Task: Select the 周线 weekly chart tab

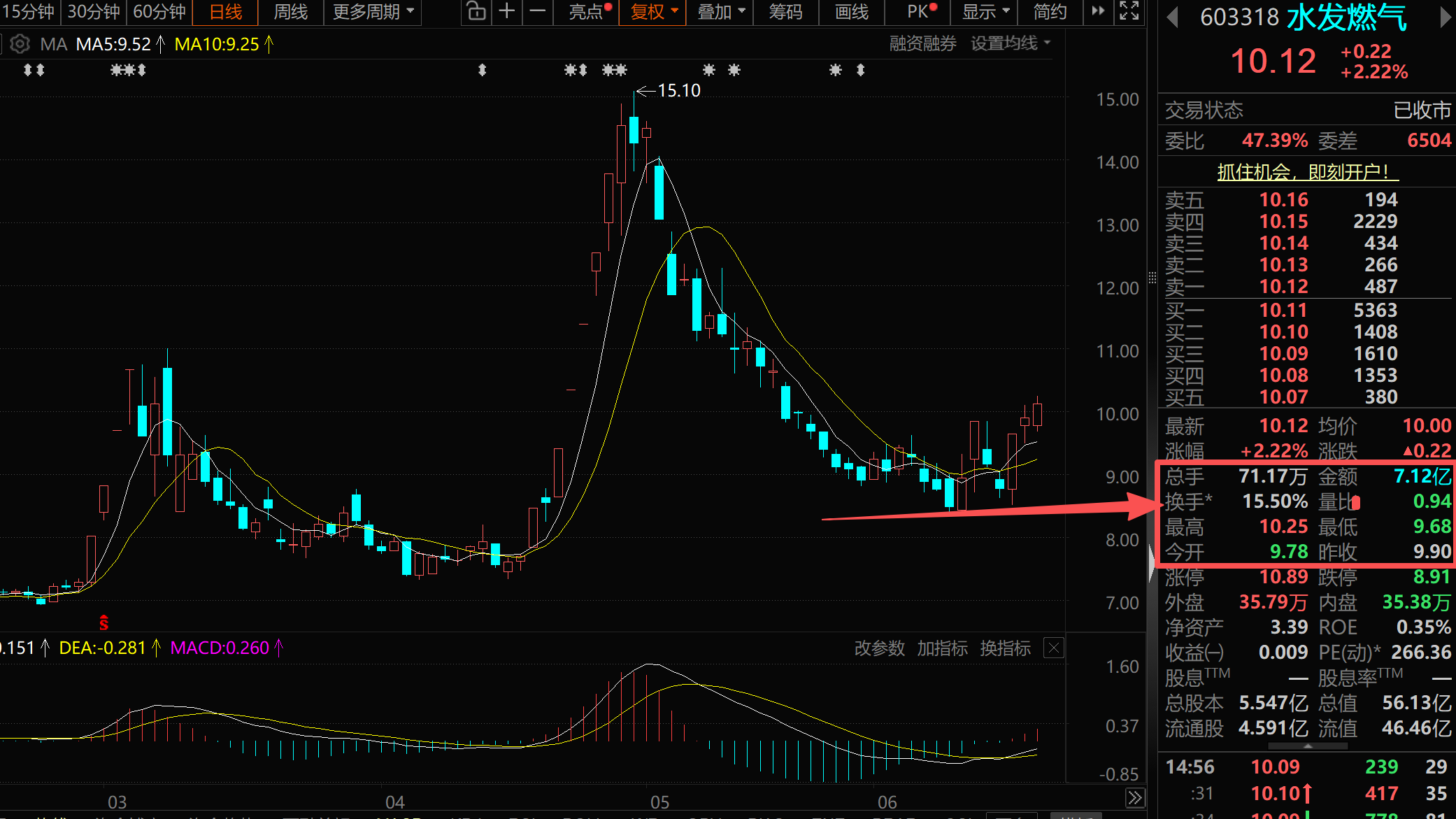Action: pos(290,12)
